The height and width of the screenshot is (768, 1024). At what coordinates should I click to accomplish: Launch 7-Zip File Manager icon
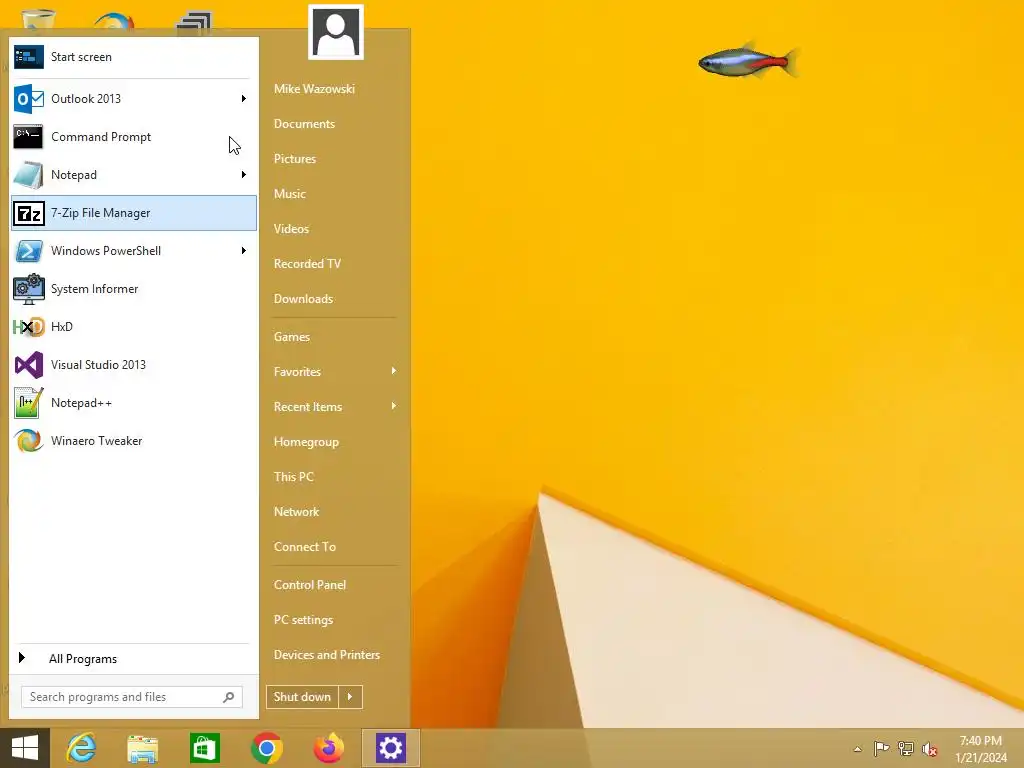click(x=29, y=213)
